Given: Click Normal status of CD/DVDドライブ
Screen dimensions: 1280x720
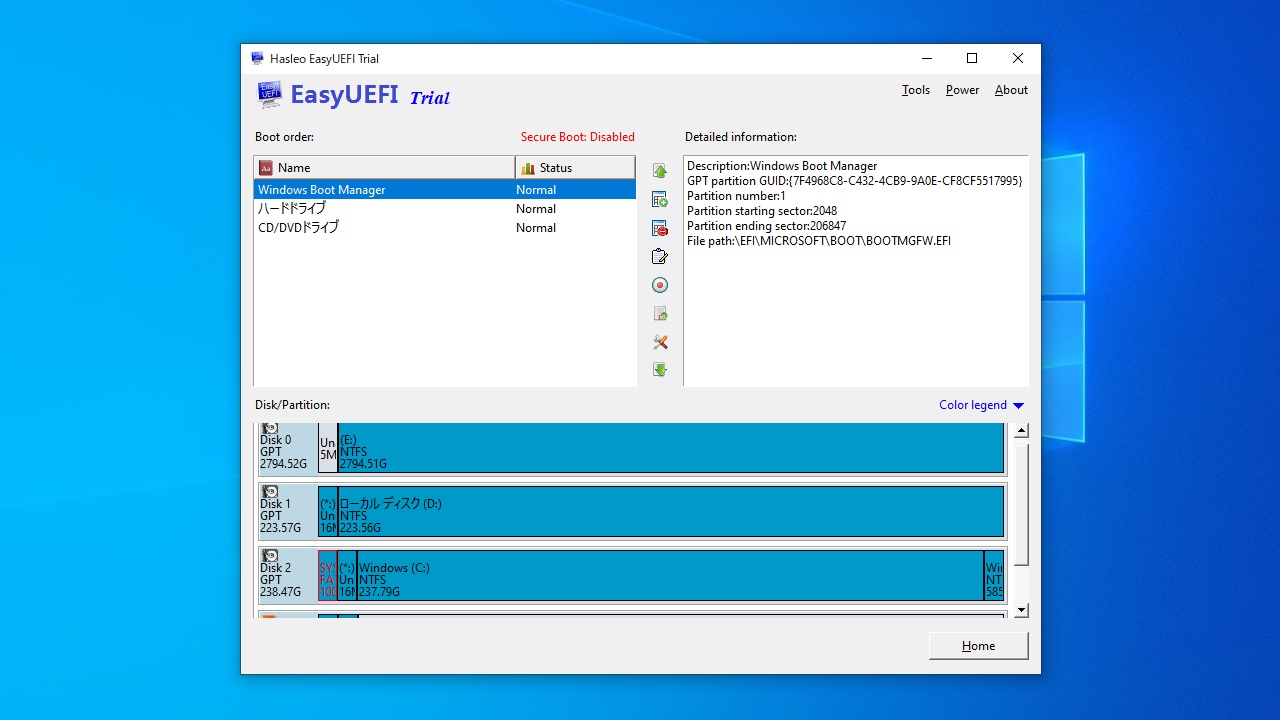Looking at the screenshot, I should tap(536, 228).
